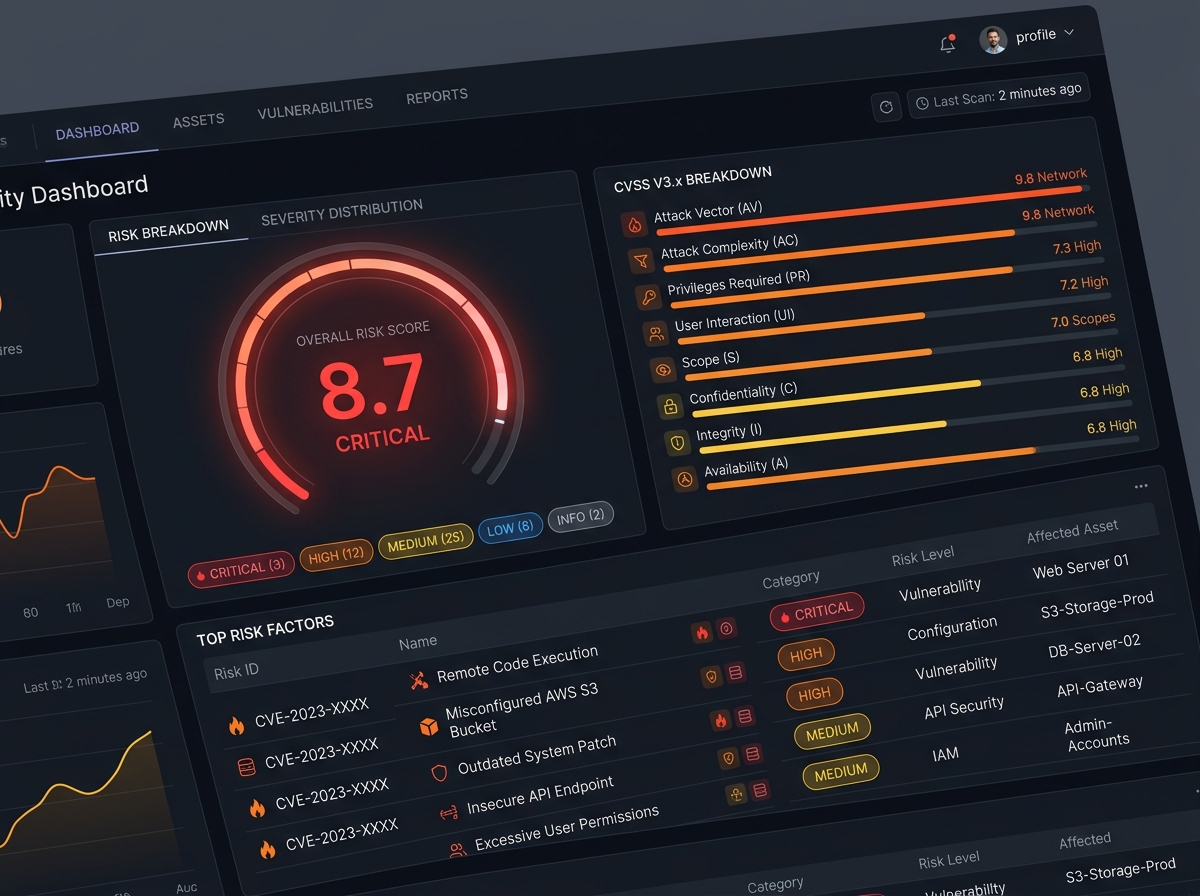
Task: Click the Privileges Required key icon
Action: [648, 298]
